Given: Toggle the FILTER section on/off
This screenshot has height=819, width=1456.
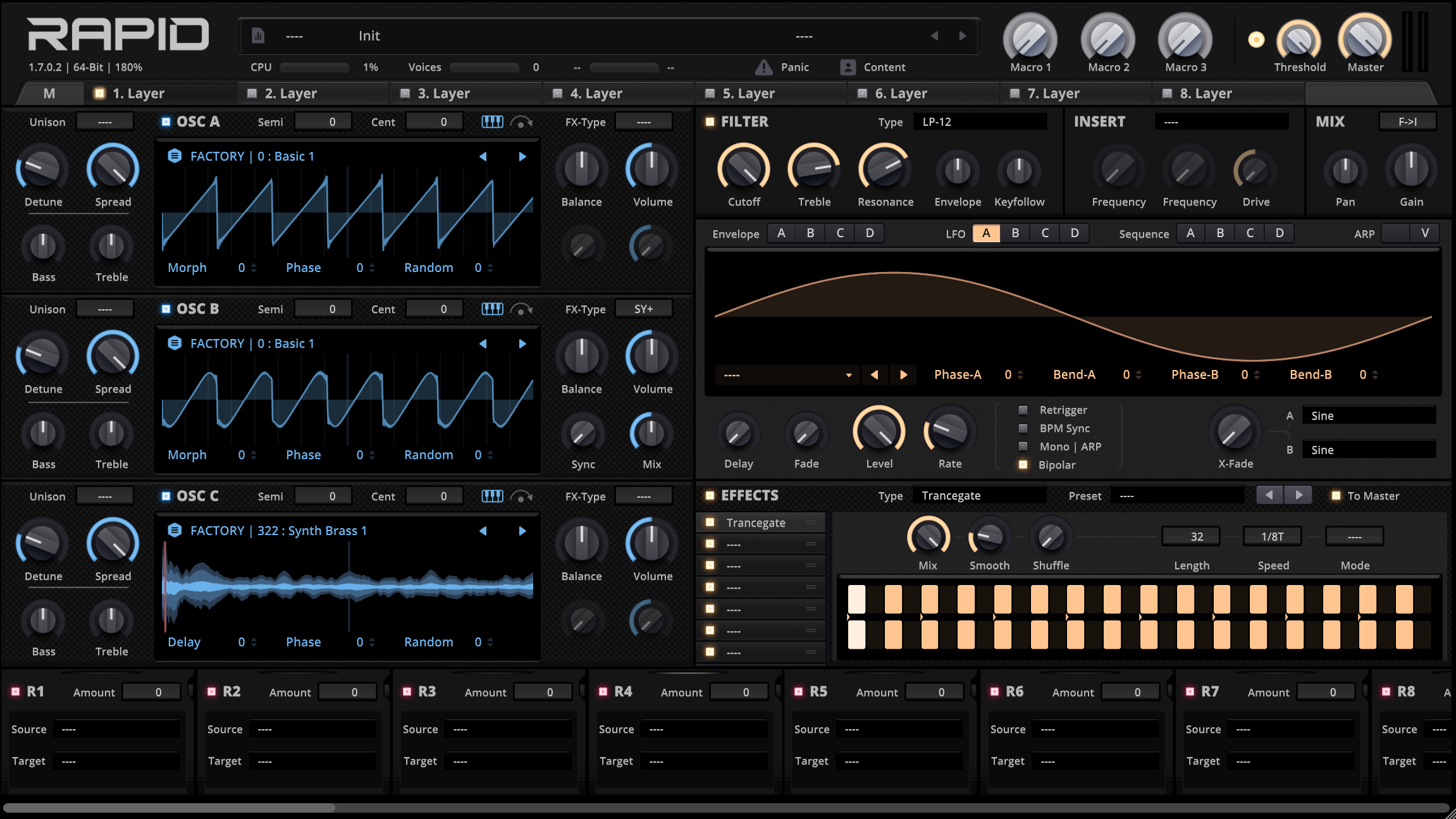Looking at the screenshot, I should point(710,121).
